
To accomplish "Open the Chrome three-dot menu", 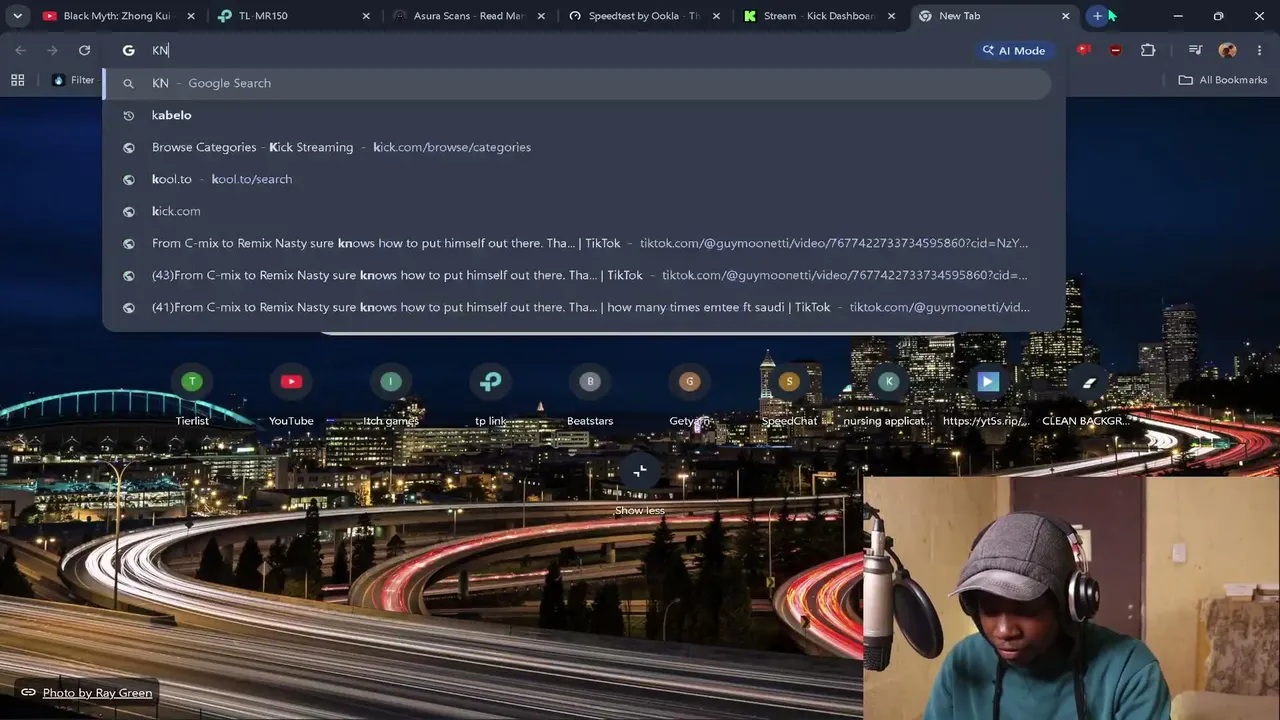I will tap(1259, 50).
